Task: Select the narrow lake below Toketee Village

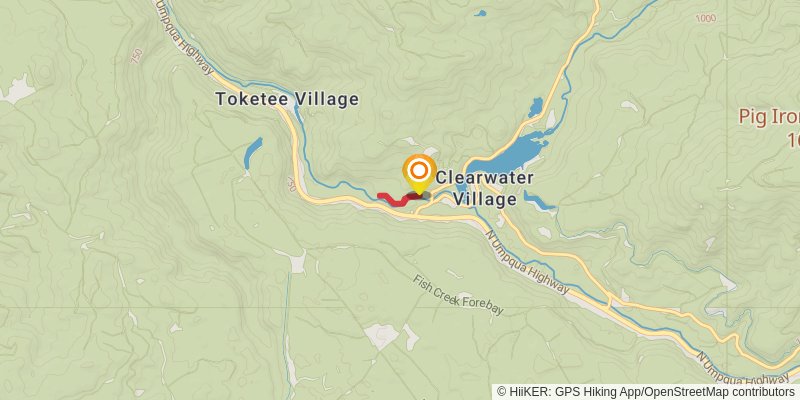Action: [253, 153]
